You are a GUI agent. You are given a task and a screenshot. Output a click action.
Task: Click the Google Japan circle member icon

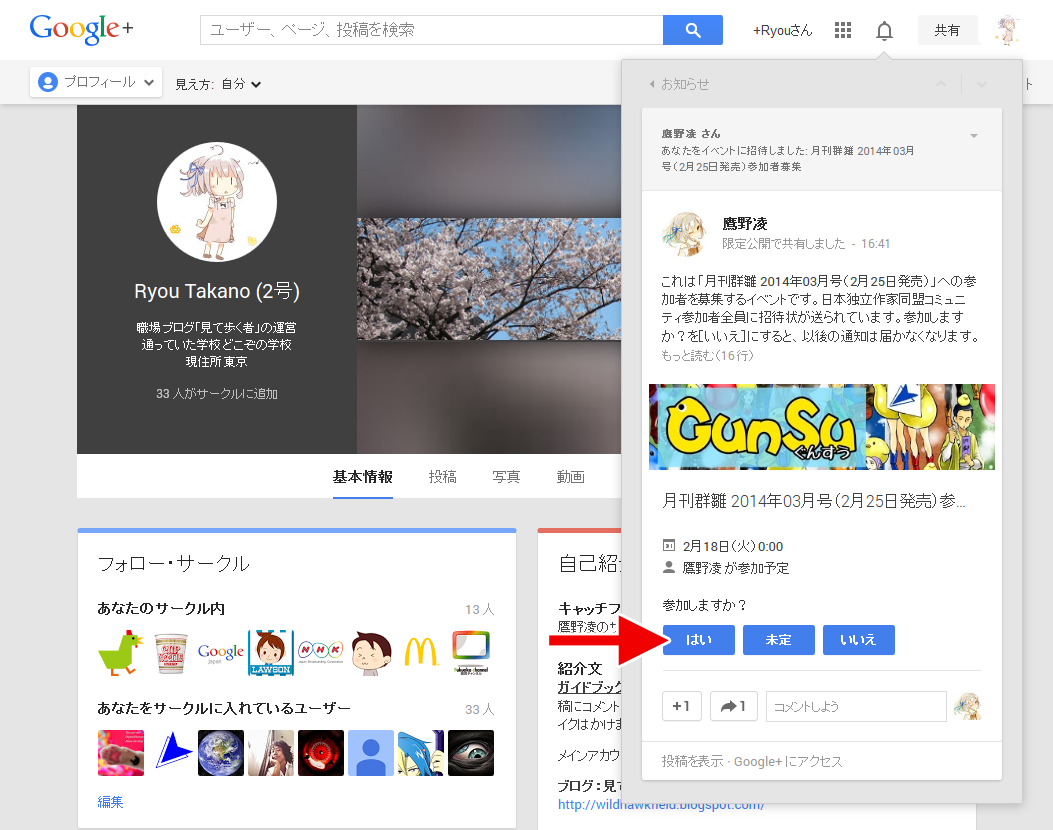[220, 653]
